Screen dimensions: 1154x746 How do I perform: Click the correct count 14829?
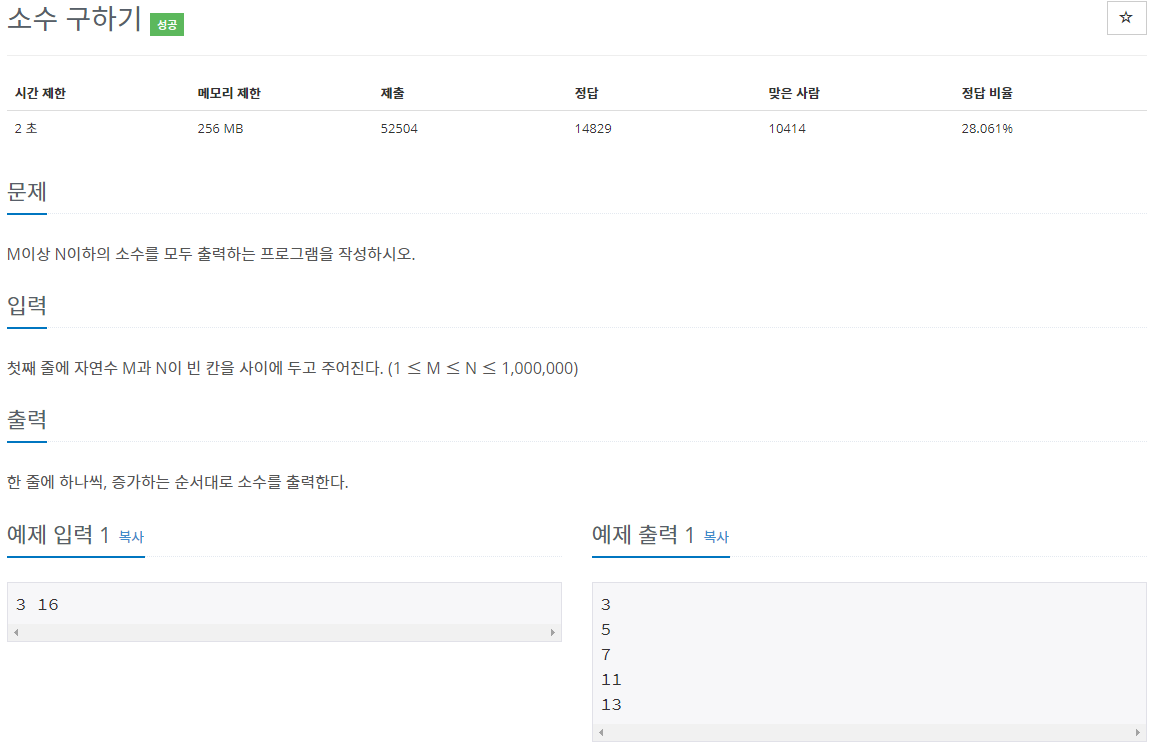click(x=593, y=128)
